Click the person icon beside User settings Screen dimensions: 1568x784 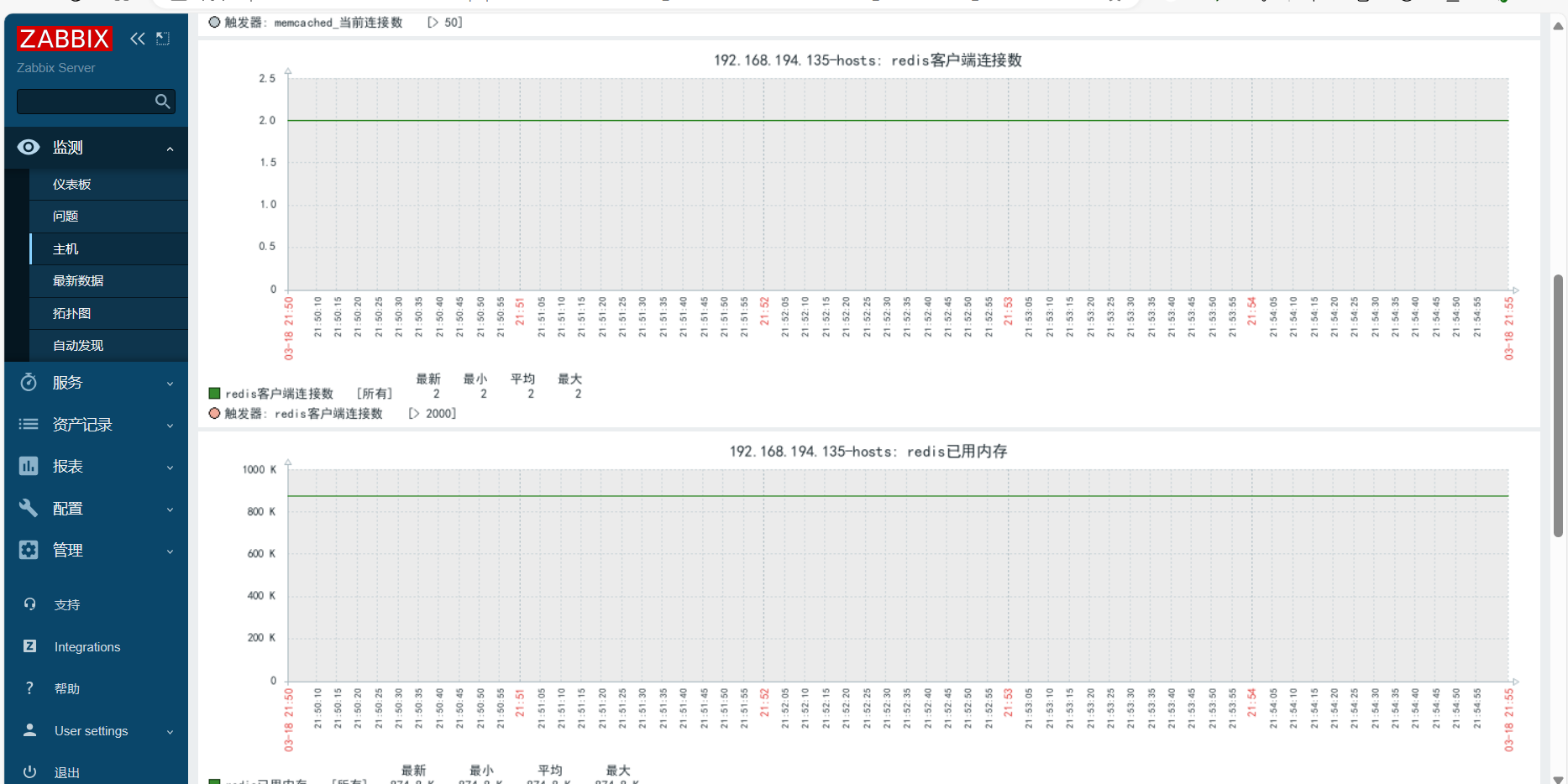tap(29, 730)
